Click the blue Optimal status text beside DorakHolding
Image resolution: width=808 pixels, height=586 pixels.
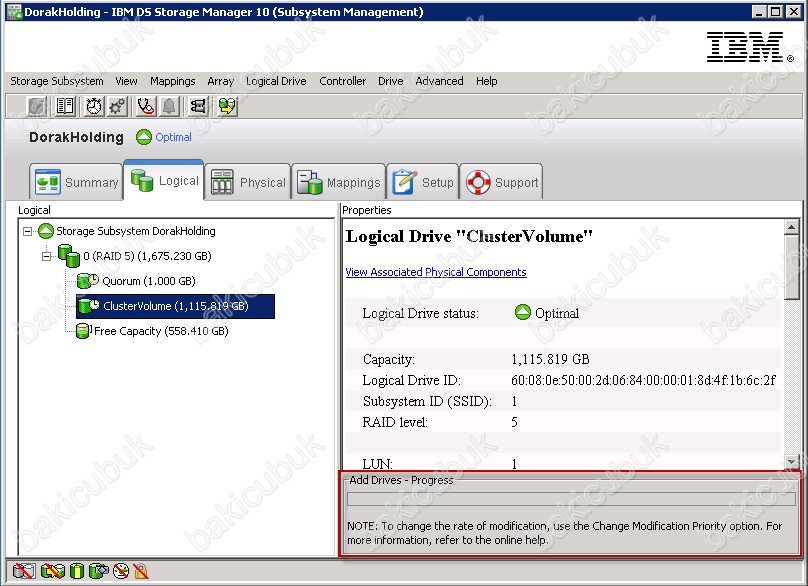pyautogui.click(x=174, y=137)
